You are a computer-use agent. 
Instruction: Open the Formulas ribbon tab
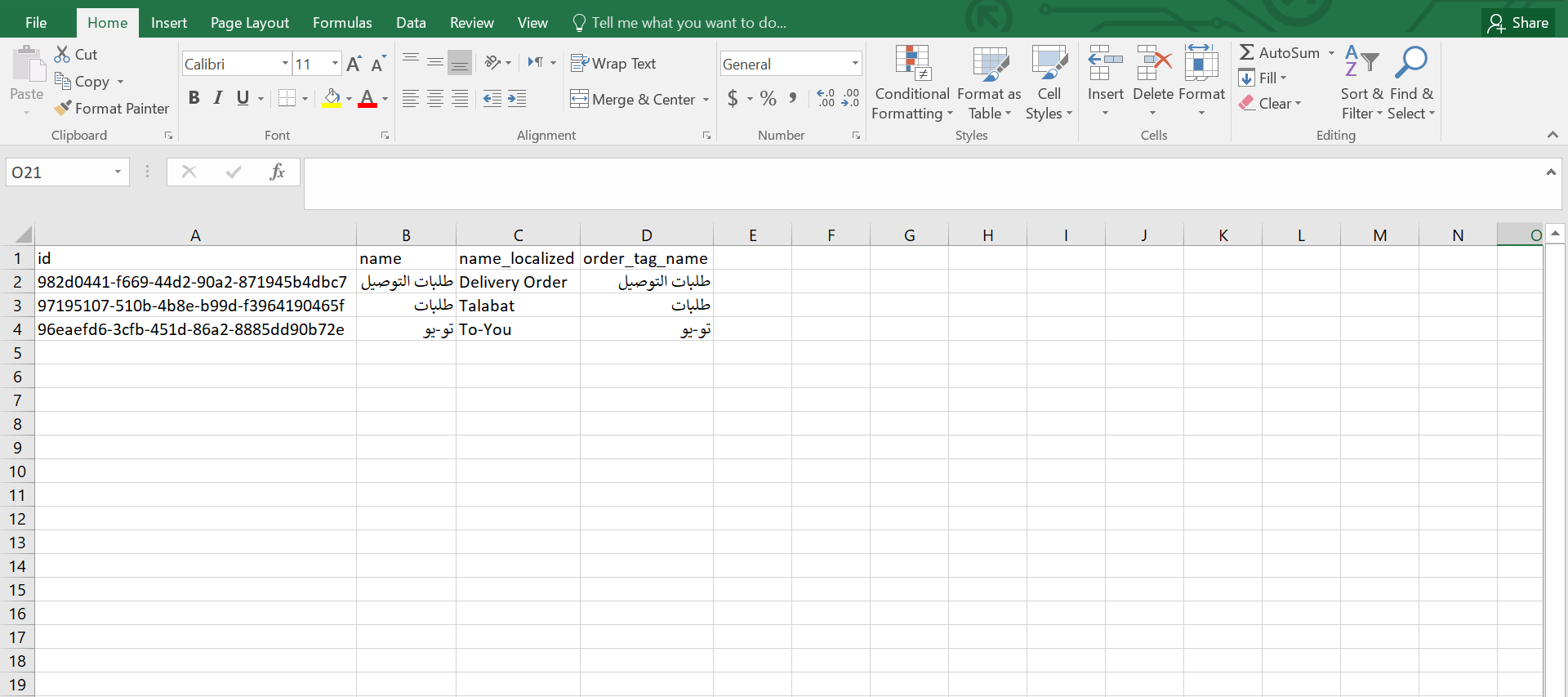click(x=341, y=22)
